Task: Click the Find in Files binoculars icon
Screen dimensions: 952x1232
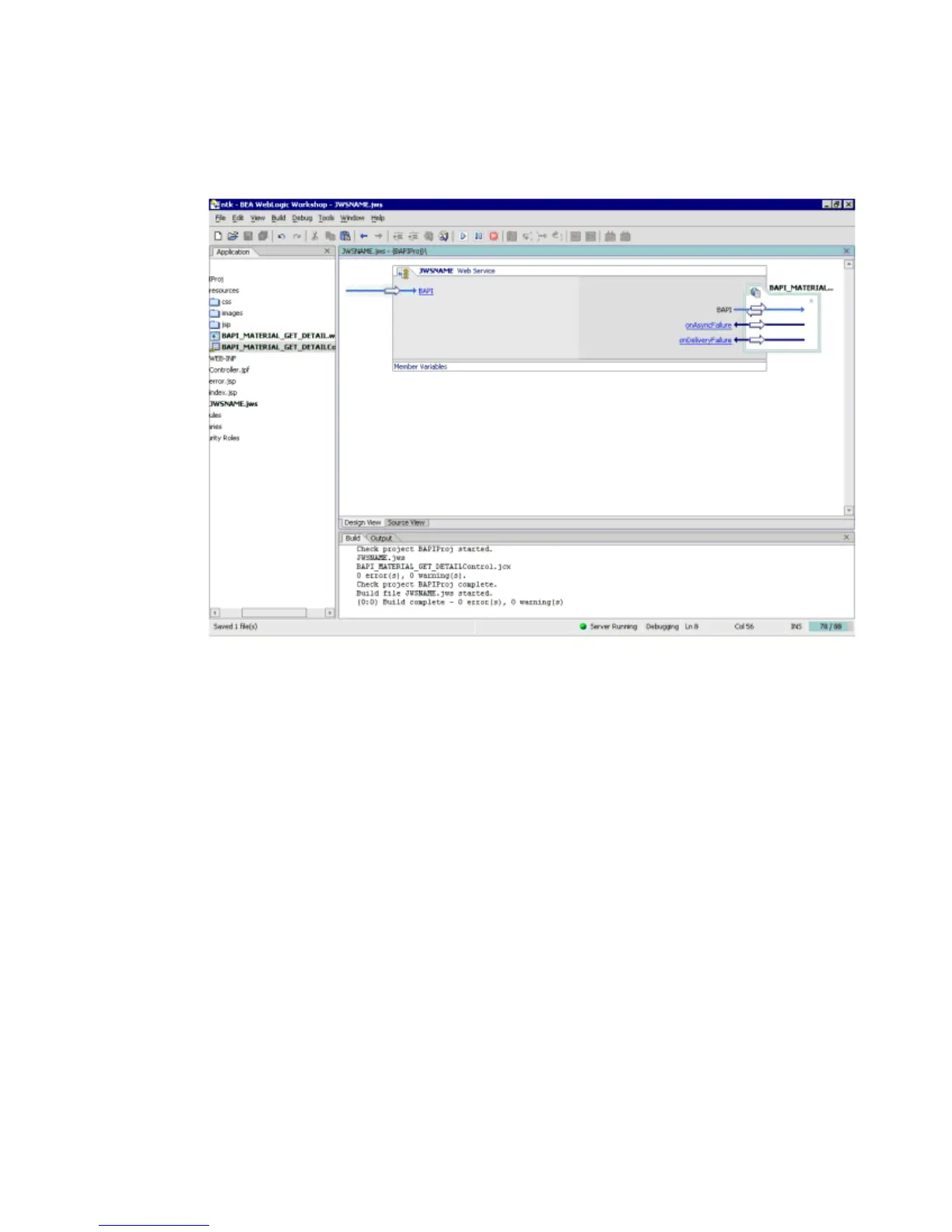Action: pyautogui.click(x=443, y=236)
